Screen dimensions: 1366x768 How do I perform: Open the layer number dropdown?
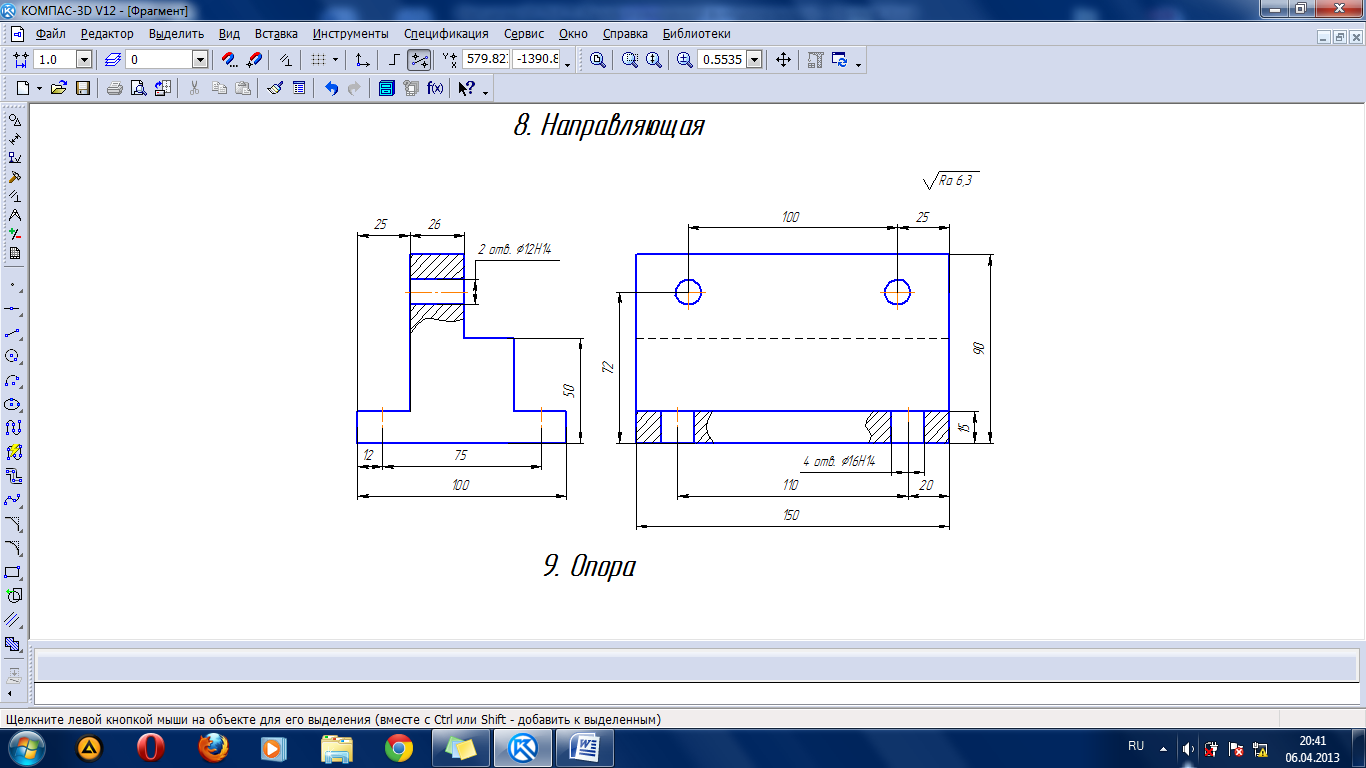tap(200, 60)
